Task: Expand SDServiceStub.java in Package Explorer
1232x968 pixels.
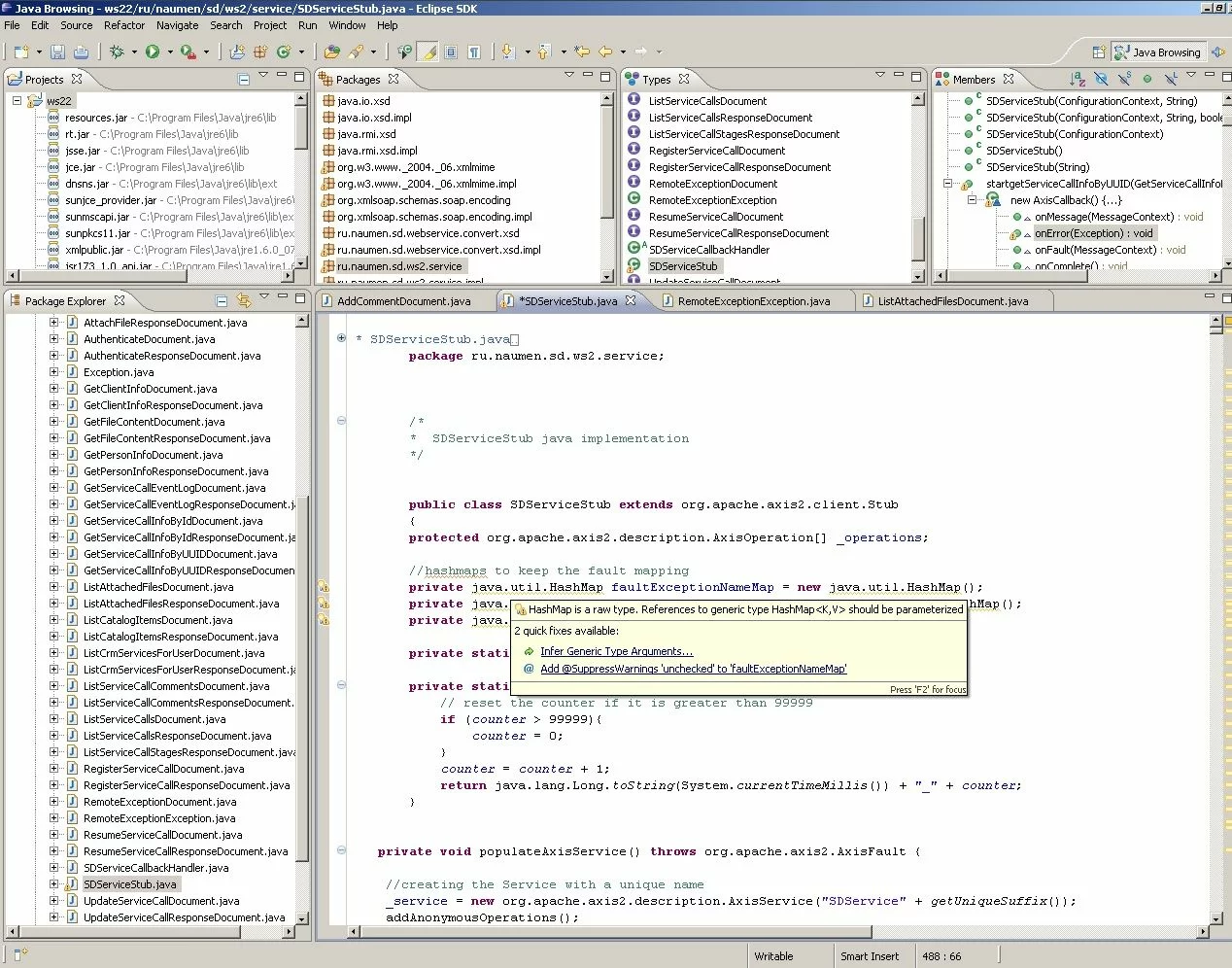Action: click(x=54, y=884)
